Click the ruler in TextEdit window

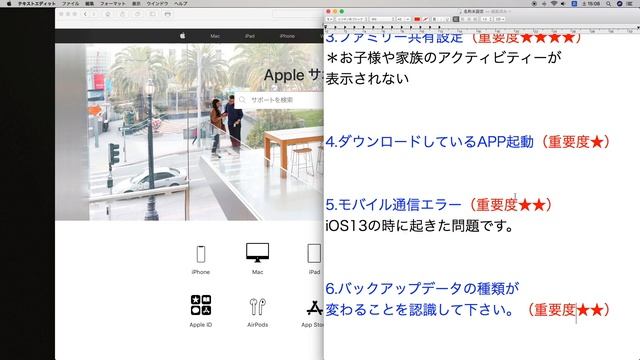482,28
